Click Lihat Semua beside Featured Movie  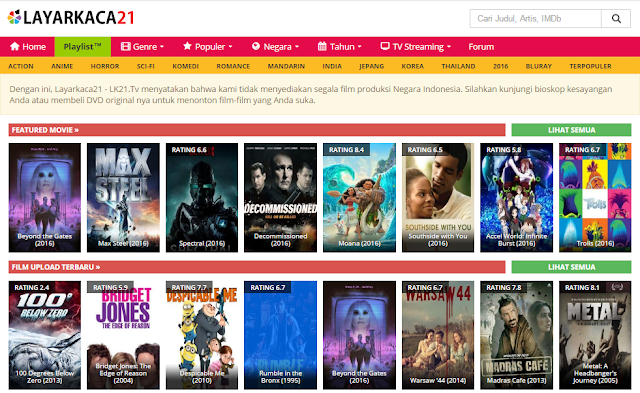coord(571,130)
